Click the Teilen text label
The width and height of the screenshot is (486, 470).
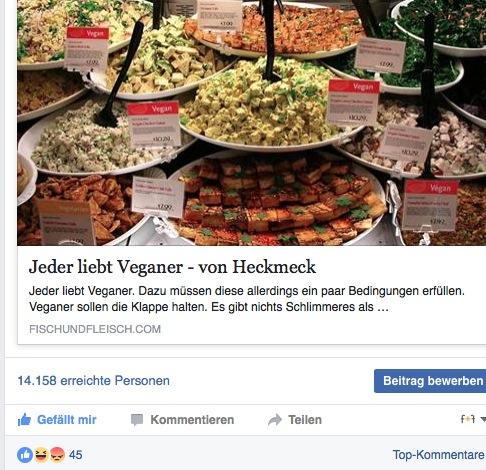tap(305, 420)
